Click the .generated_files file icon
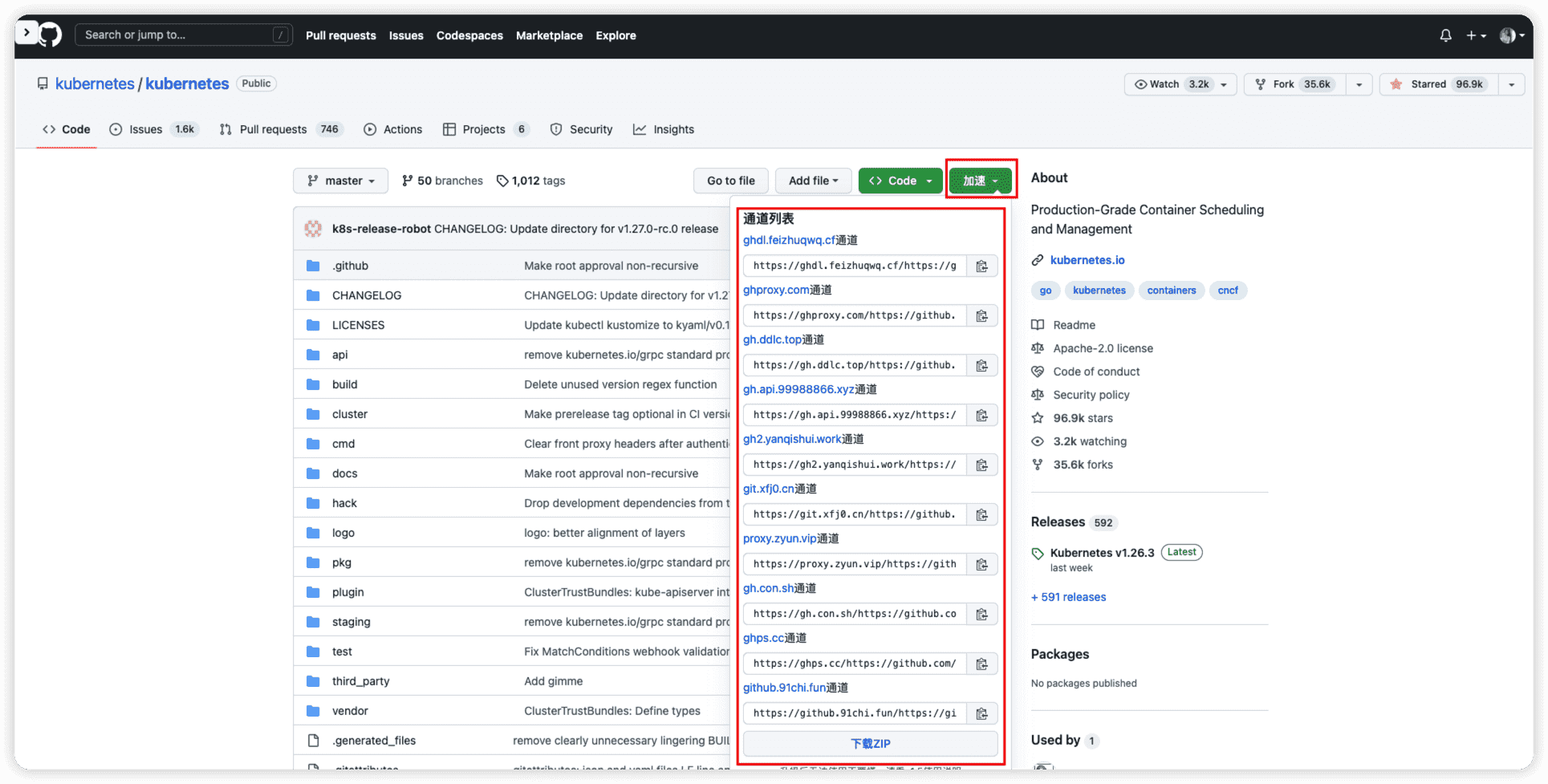 313,741
